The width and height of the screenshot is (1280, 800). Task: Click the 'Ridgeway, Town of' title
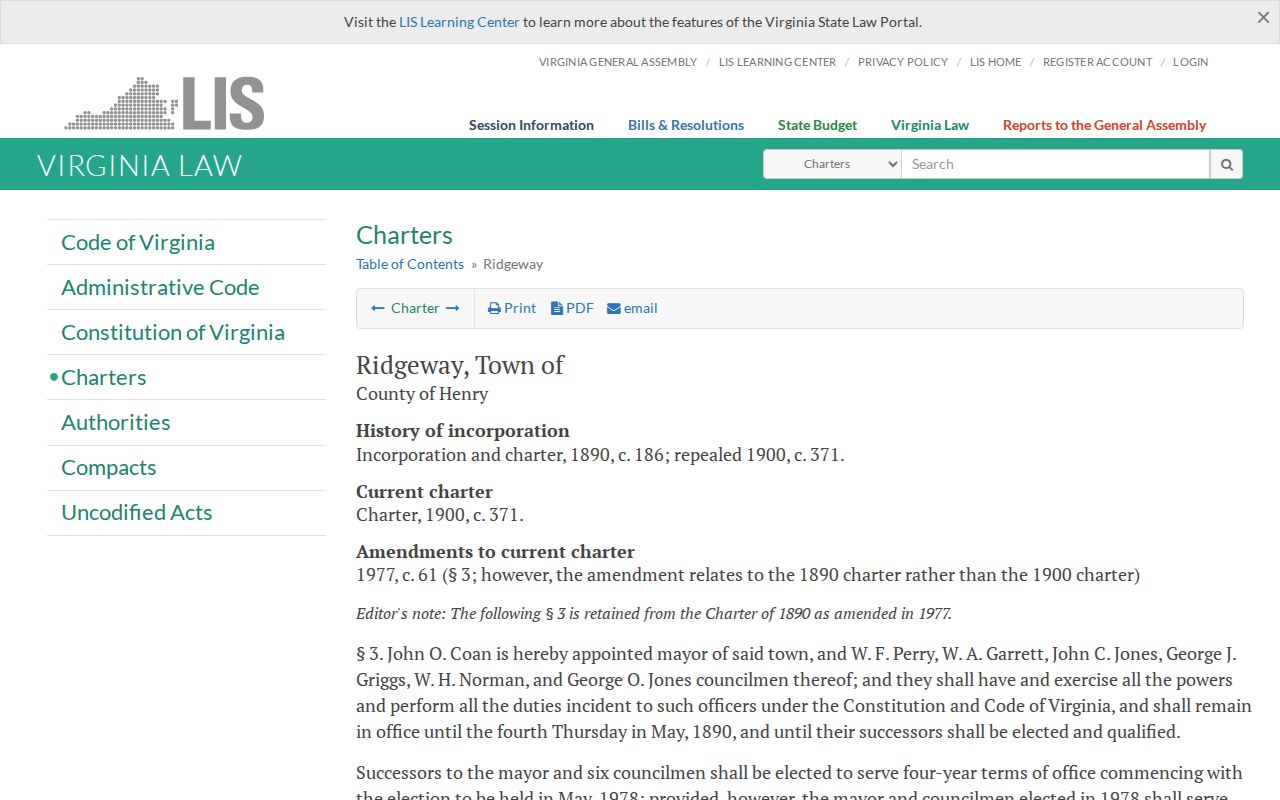coord(460,365)
